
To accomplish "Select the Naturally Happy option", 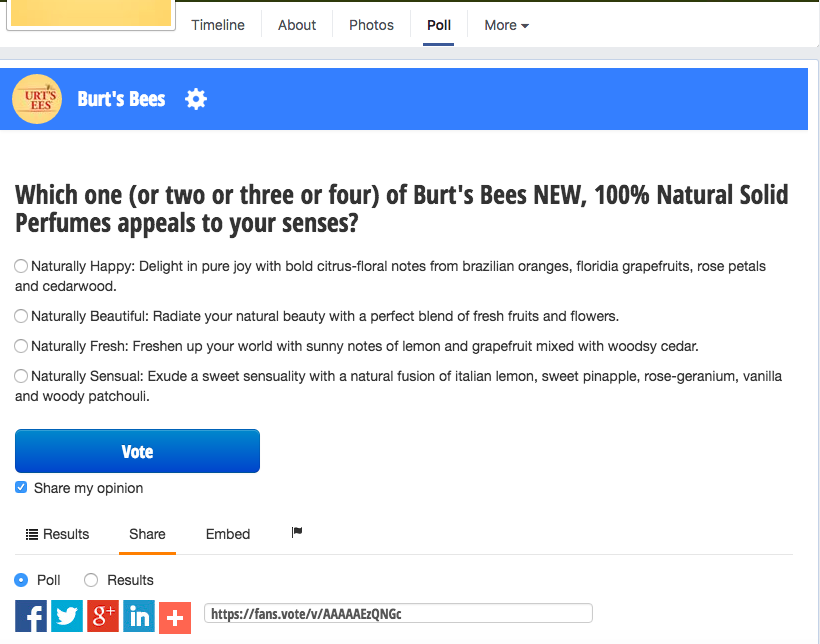I will 21,266.
